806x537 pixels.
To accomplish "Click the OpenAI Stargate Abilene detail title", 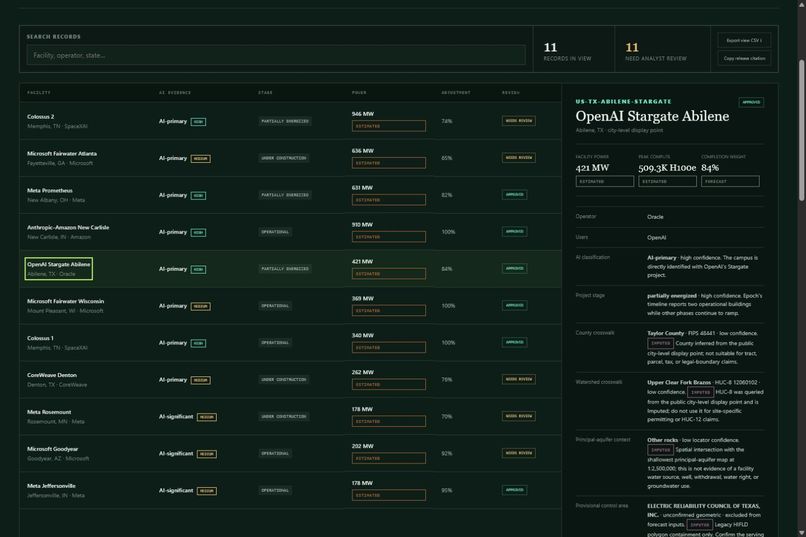I will click(652, 116).
